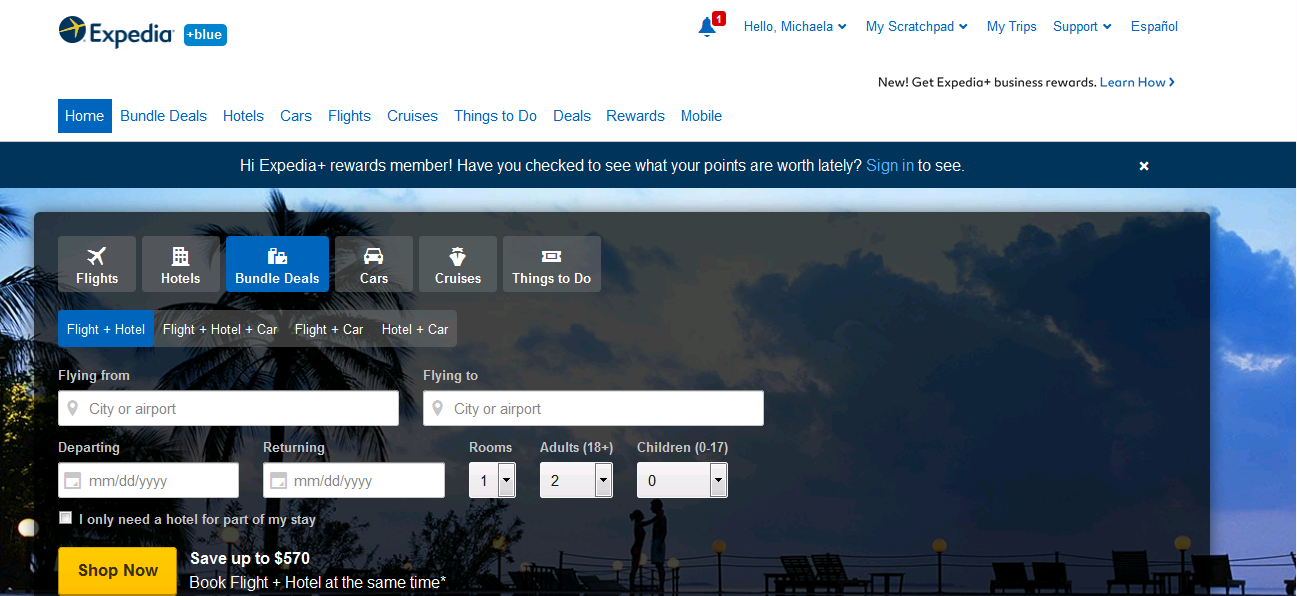Open Bundle Deals in the top navigation
The image size is (1297, 596).
163,116
